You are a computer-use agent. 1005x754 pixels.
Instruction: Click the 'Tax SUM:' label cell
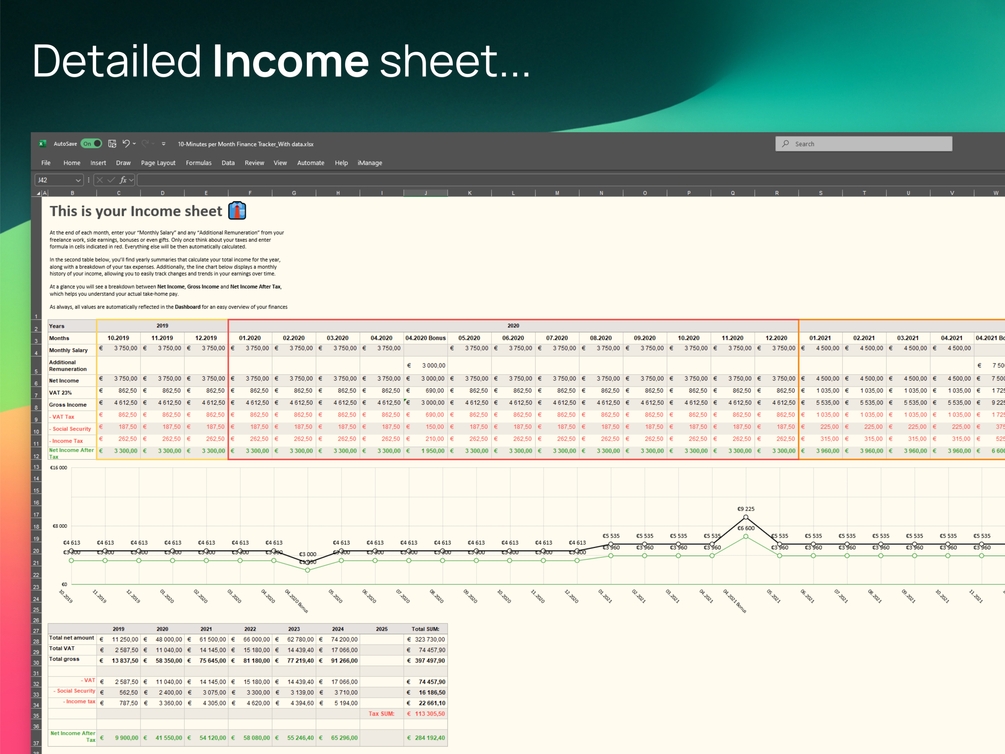(382, 714)
